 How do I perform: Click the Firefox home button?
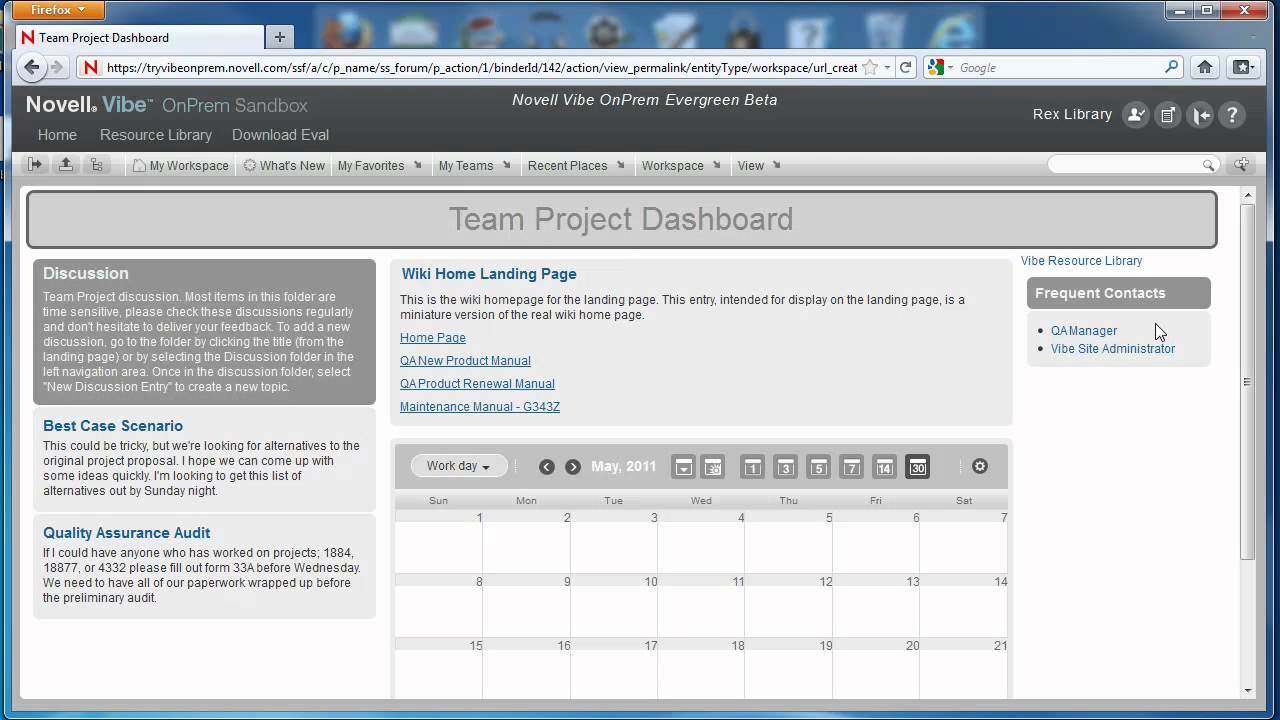1205,67
